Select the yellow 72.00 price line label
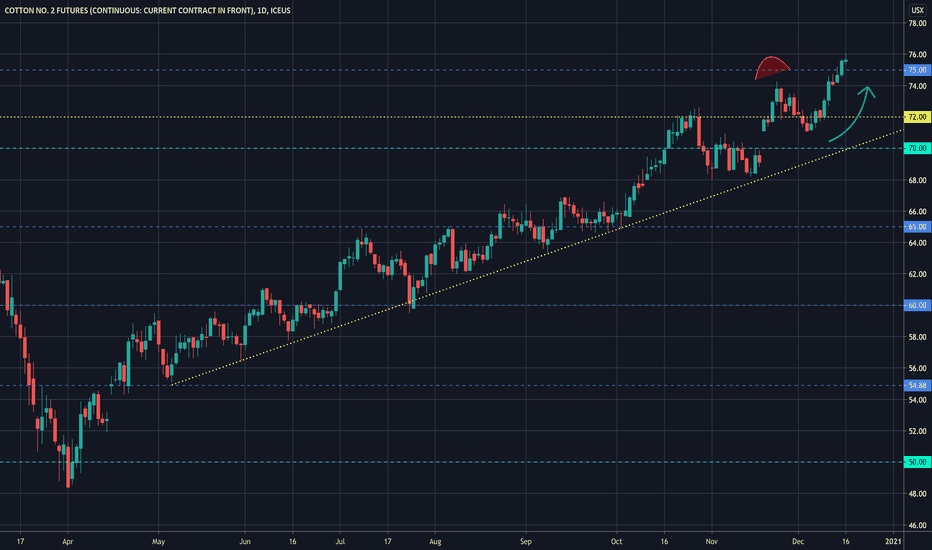This screenshot has width=932, height=550. (917, 117)
